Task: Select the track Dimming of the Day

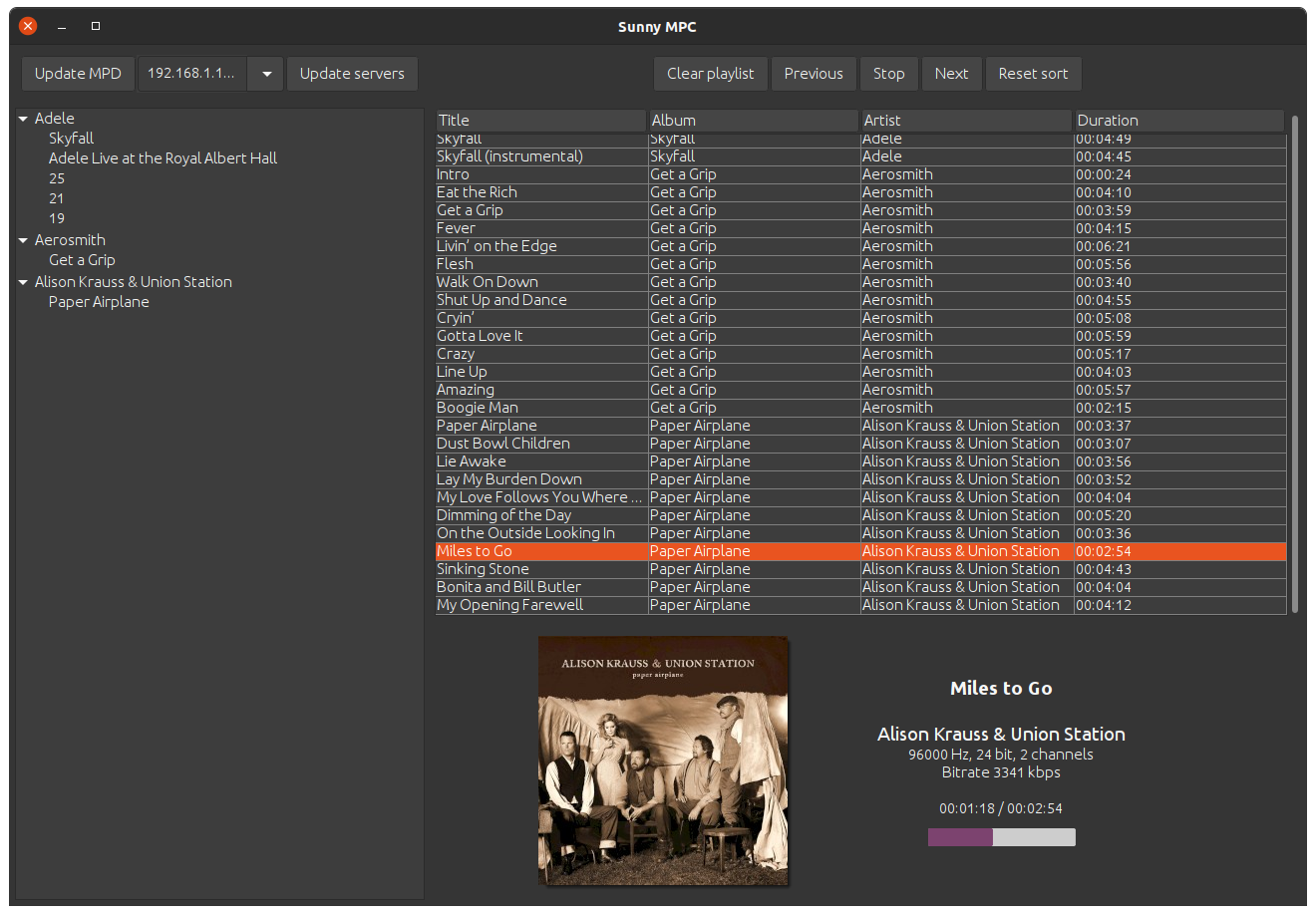Action: 503,515
